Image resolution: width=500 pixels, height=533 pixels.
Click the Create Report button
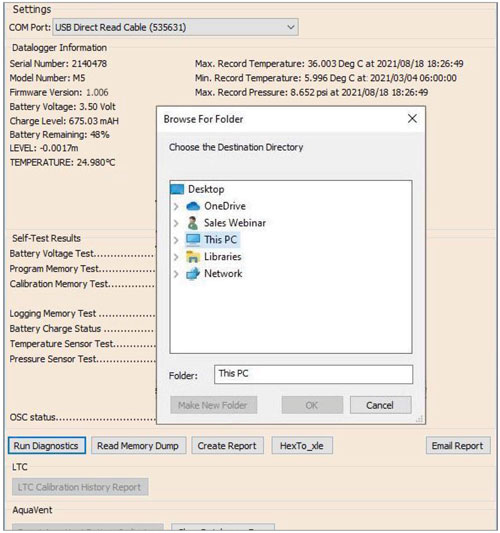click(227, 446)
